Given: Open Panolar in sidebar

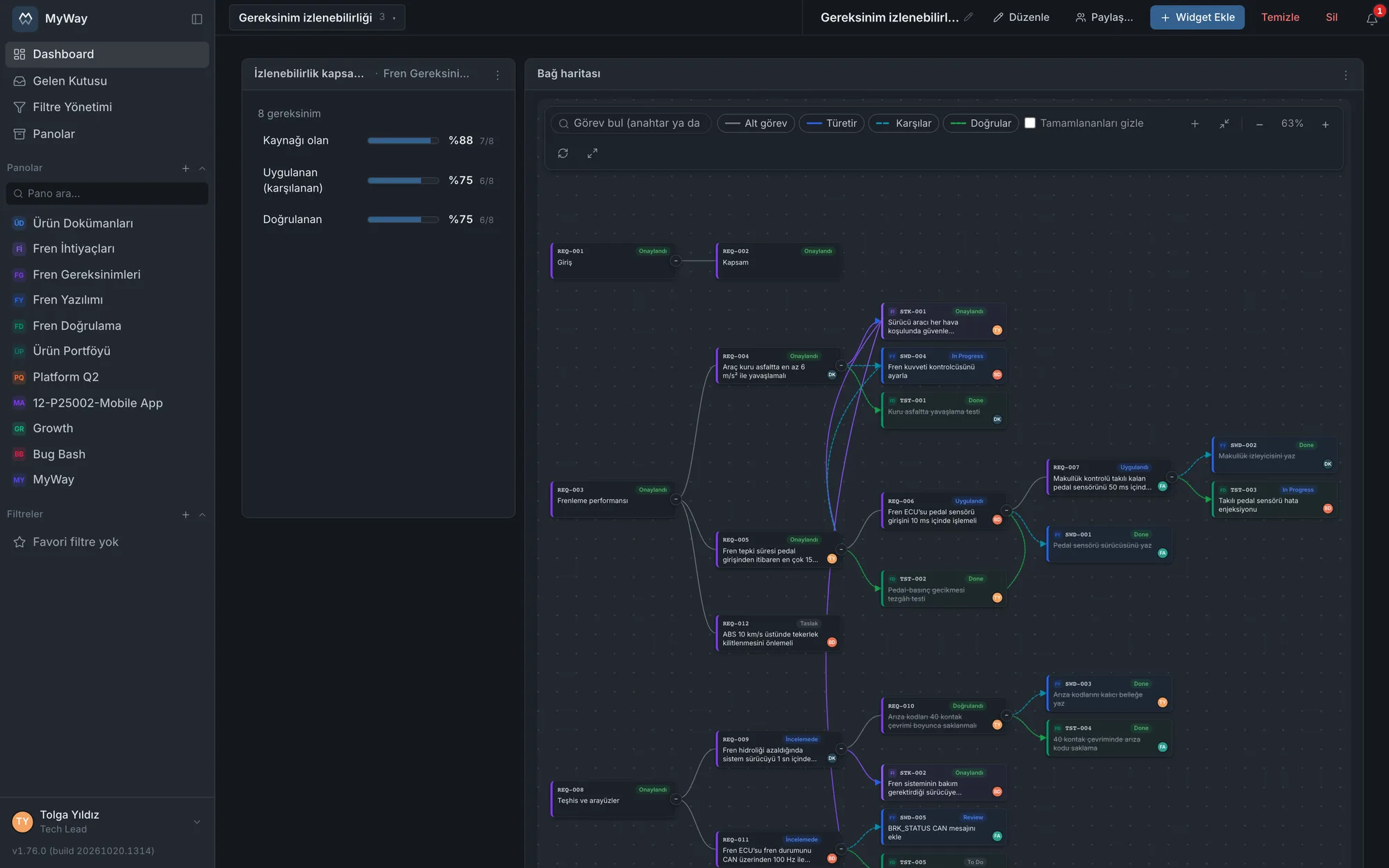Looking at the screenshot, I should point(107,134).
